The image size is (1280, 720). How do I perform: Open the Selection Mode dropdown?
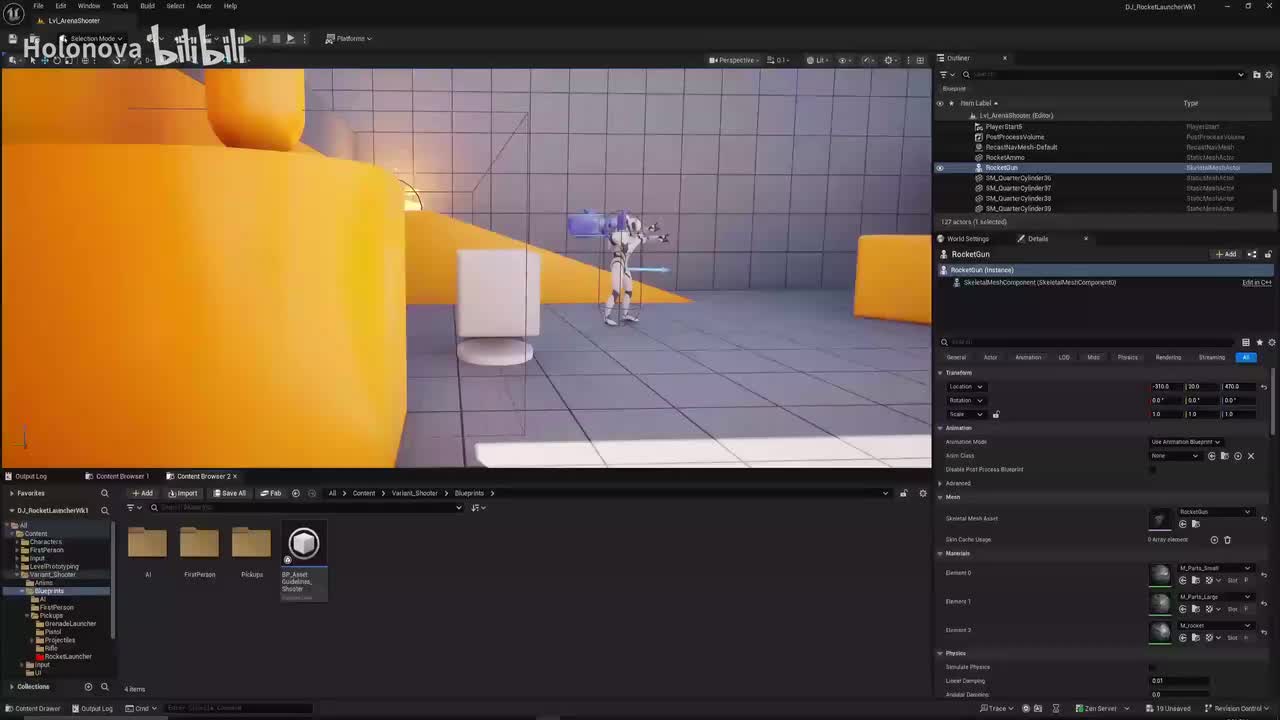click(94, 39)
